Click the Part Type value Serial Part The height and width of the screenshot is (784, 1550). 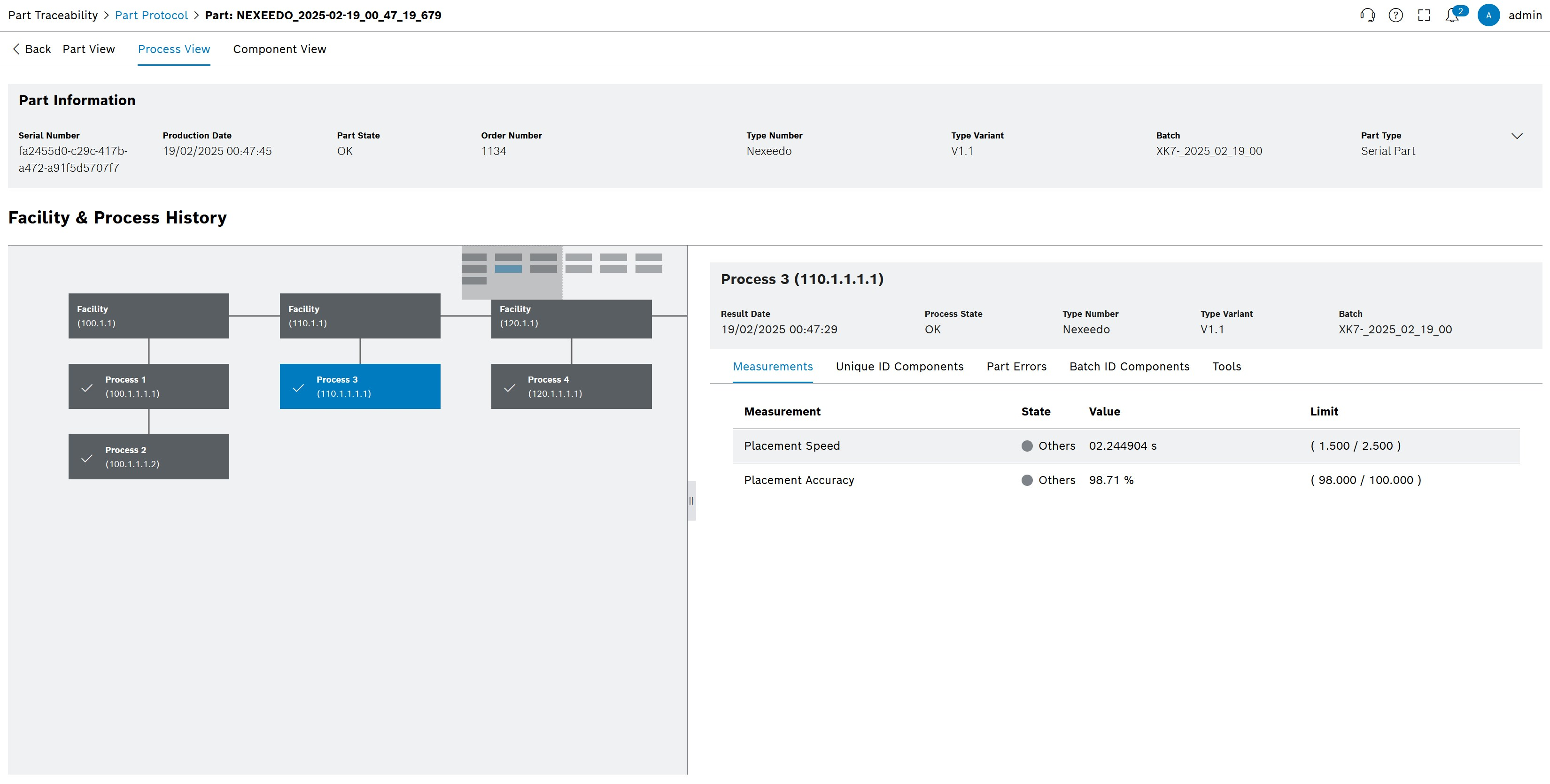pos(1388,152)
